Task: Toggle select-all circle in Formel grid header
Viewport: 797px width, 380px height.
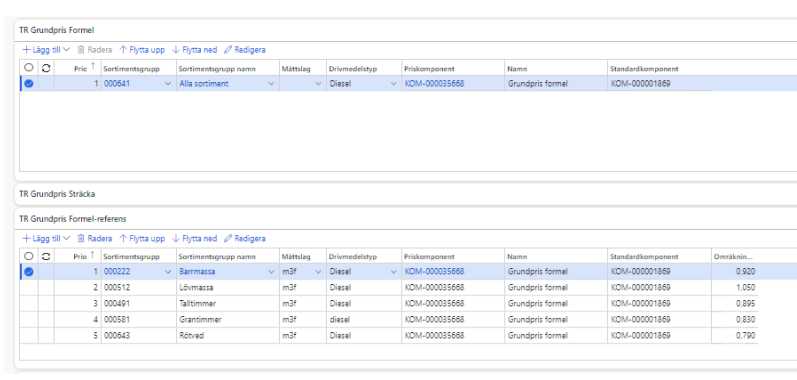Action: [x=29, y=68]
